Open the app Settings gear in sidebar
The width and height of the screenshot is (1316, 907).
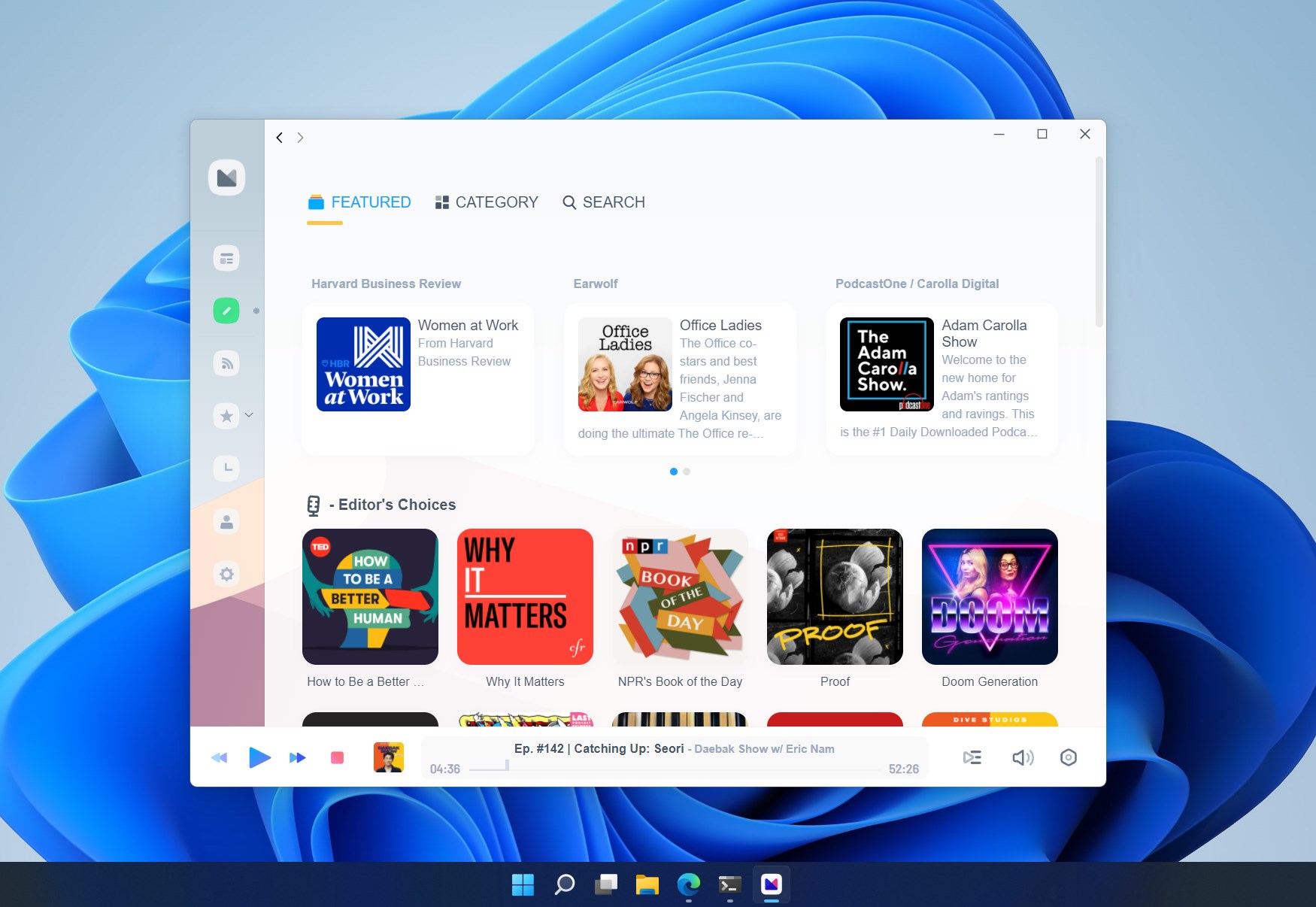click(x=227, y=574)
